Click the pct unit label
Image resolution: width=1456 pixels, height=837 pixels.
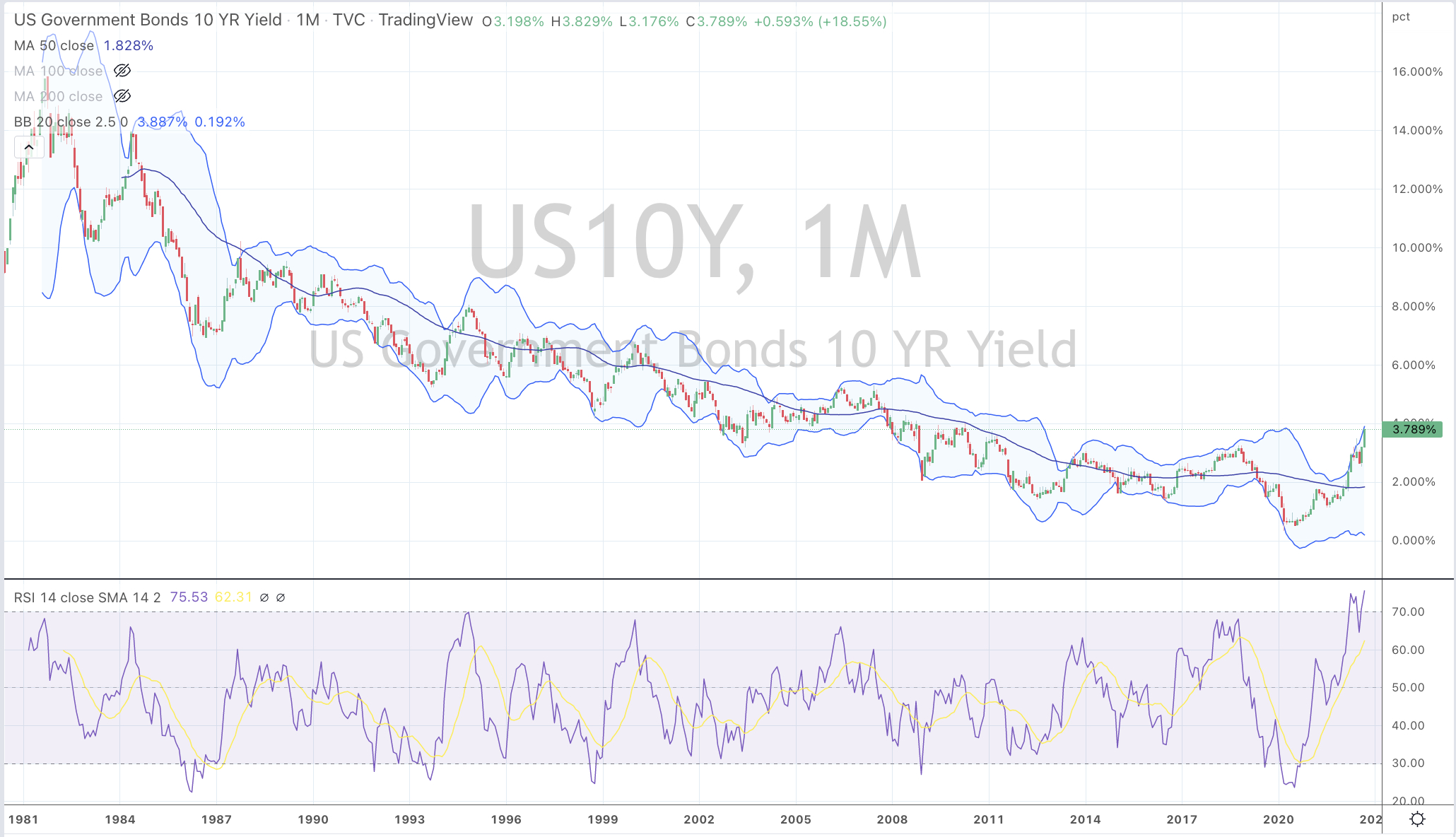click(x=1401, y=17)
